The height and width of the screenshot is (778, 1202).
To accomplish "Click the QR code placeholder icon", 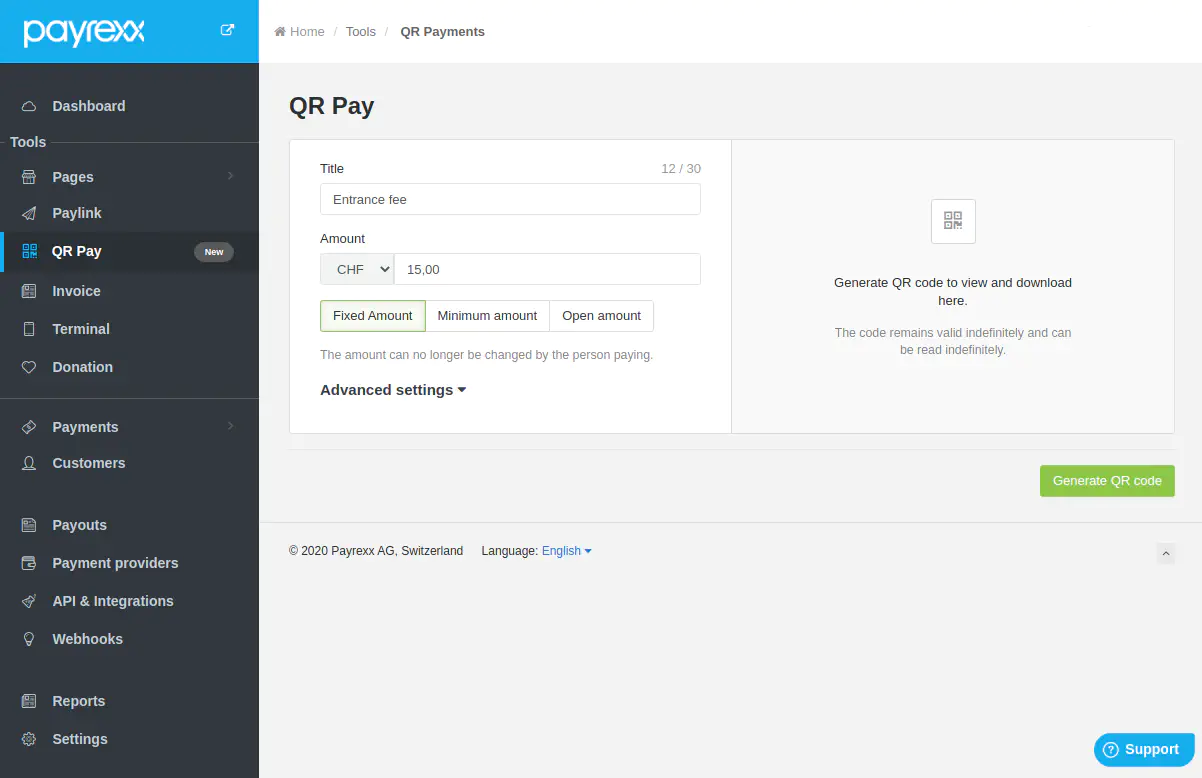I will pyautogui.click(x=952, y=221).
